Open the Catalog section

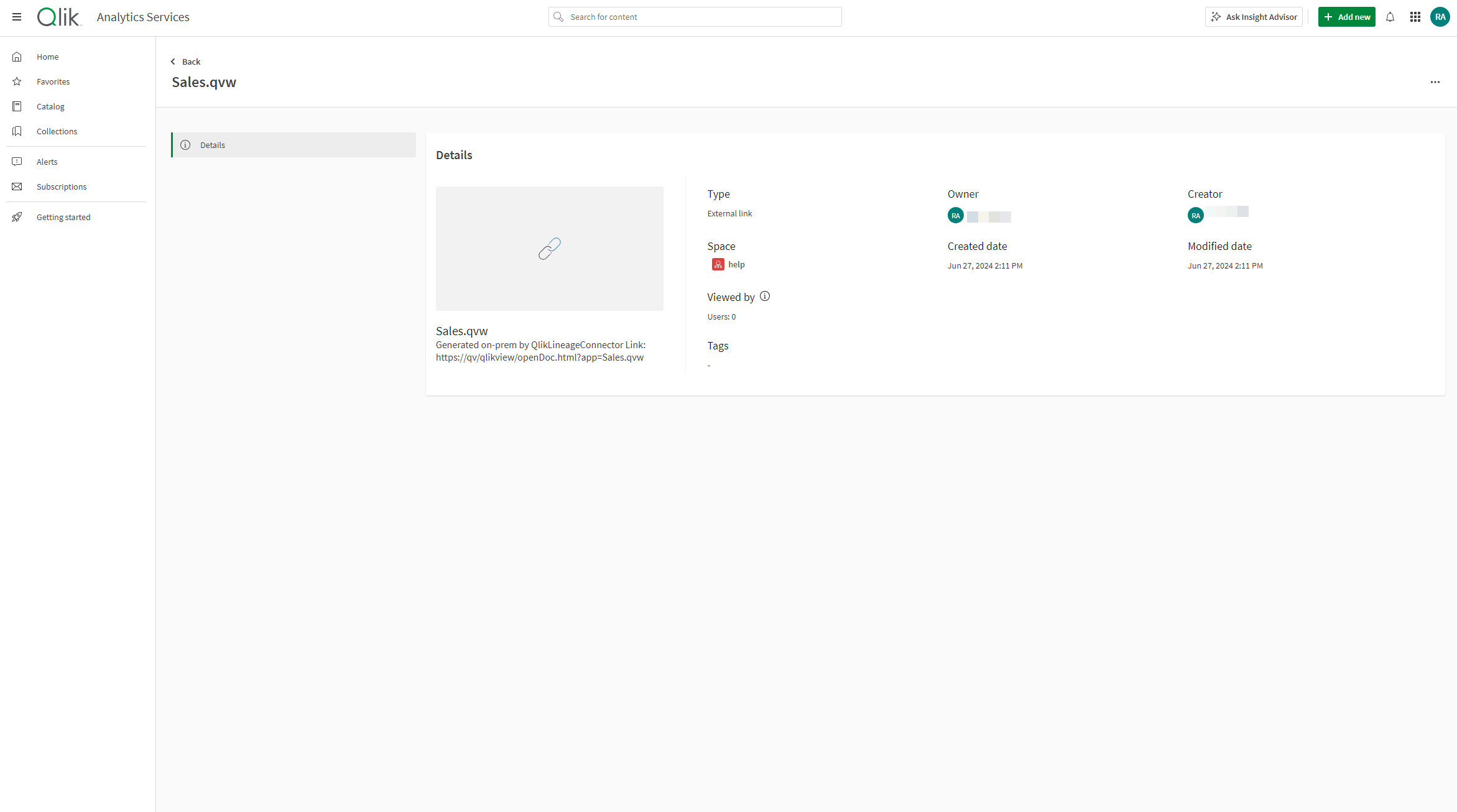click(50, 106)
